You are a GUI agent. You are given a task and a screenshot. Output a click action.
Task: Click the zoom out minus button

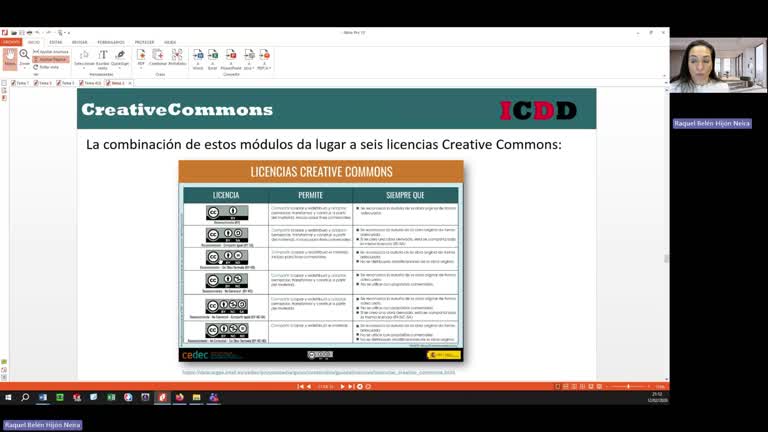coord(607,386)
